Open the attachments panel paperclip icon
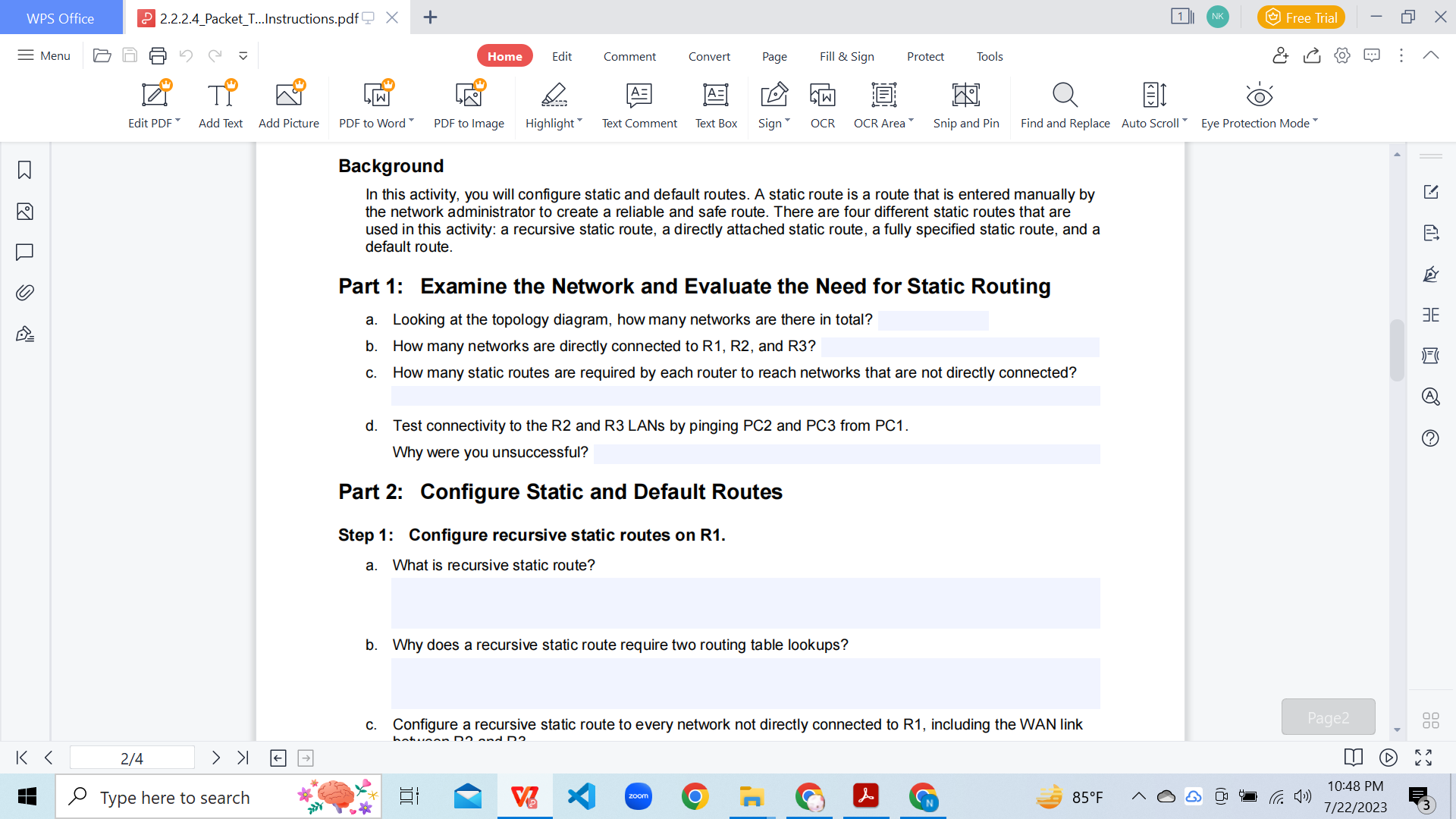 pyautogui.click(x=24, y=293)
